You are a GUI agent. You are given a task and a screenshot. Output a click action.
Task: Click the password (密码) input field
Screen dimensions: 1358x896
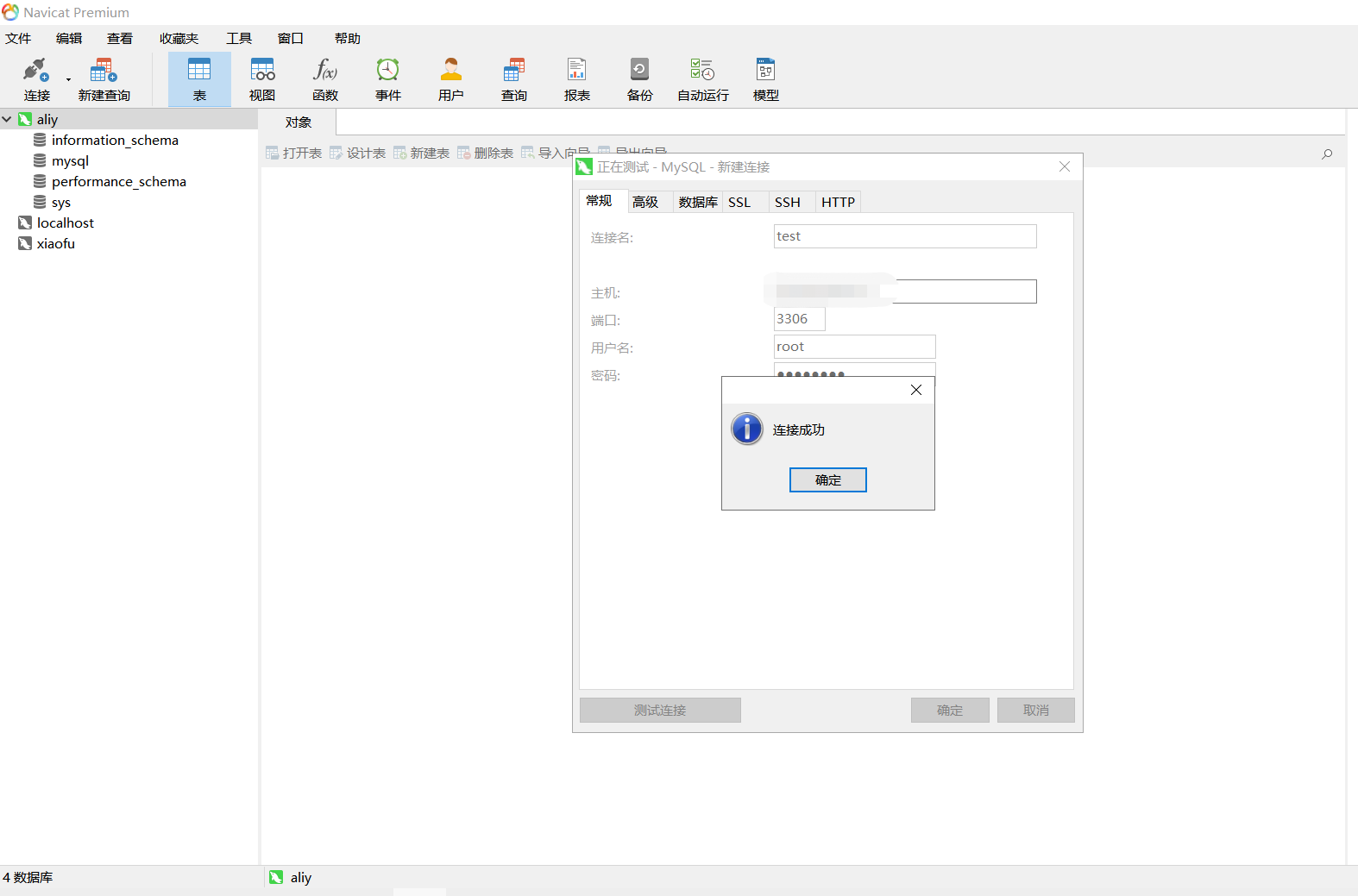pos(855,370)
